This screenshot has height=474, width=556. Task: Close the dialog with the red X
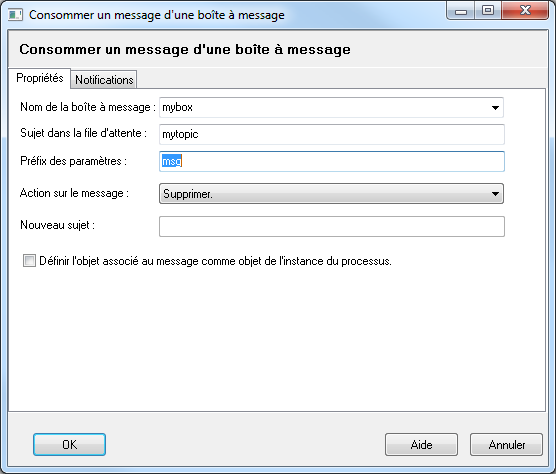[x=526, y=10]
